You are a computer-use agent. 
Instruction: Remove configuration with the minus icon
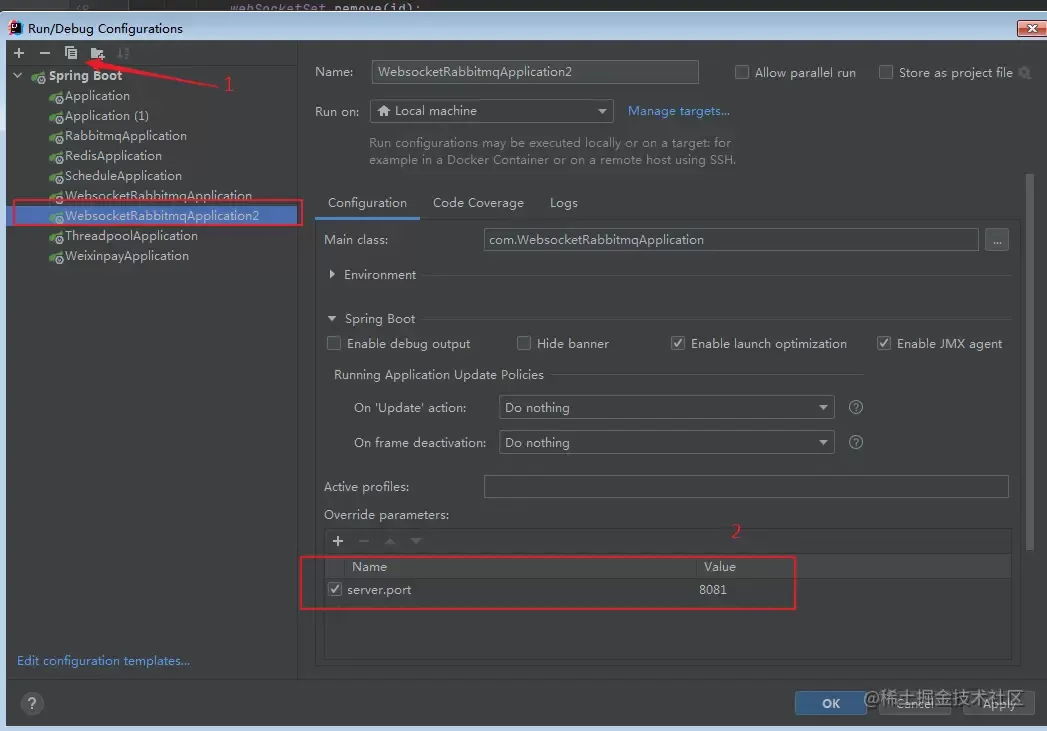pyautogui.click(x=45, y=53)
